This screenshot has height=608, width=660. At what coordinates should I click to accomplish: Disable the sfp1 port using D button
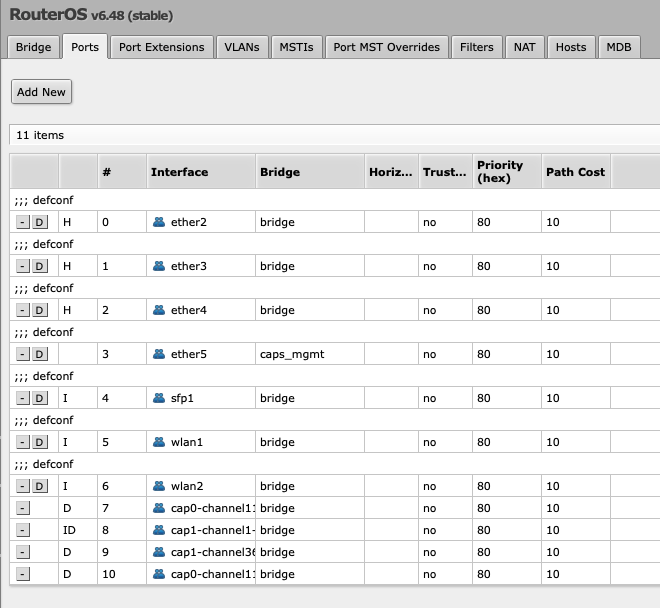39,398
